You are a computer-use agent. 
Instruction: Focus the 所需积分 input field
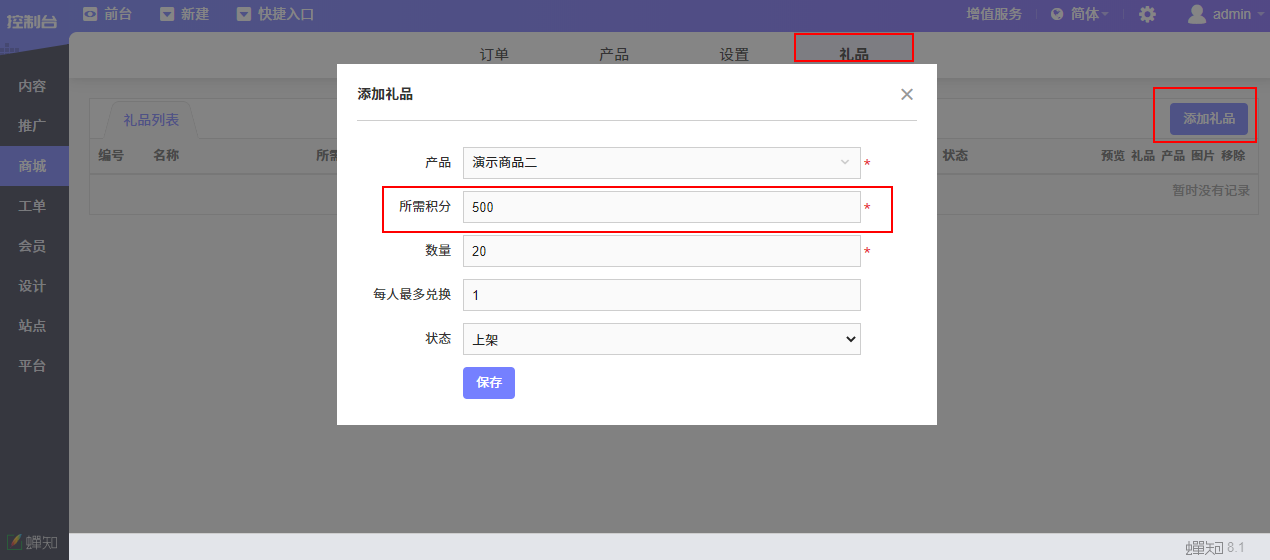coord(661,207)
